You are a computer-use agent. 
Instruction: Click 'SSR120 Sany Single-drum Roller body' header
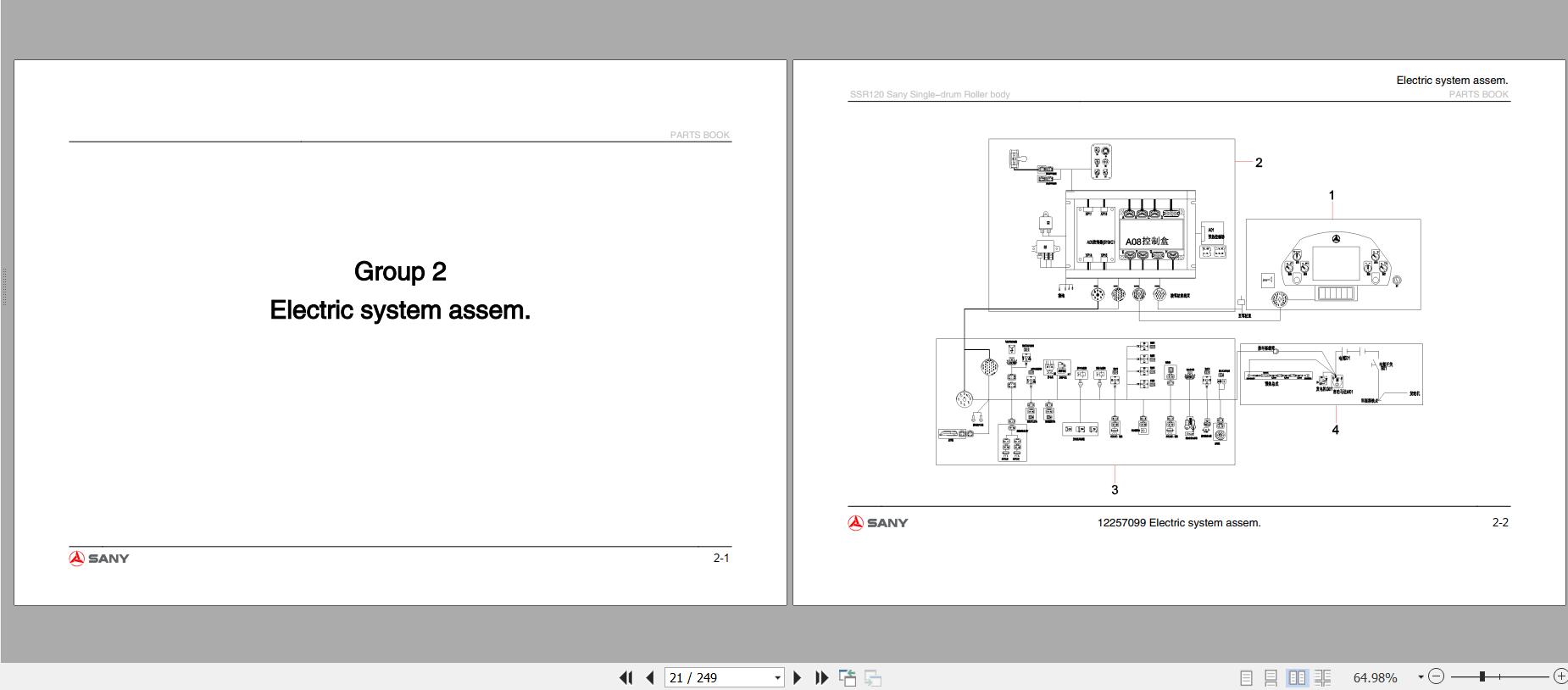pos(930,94)
